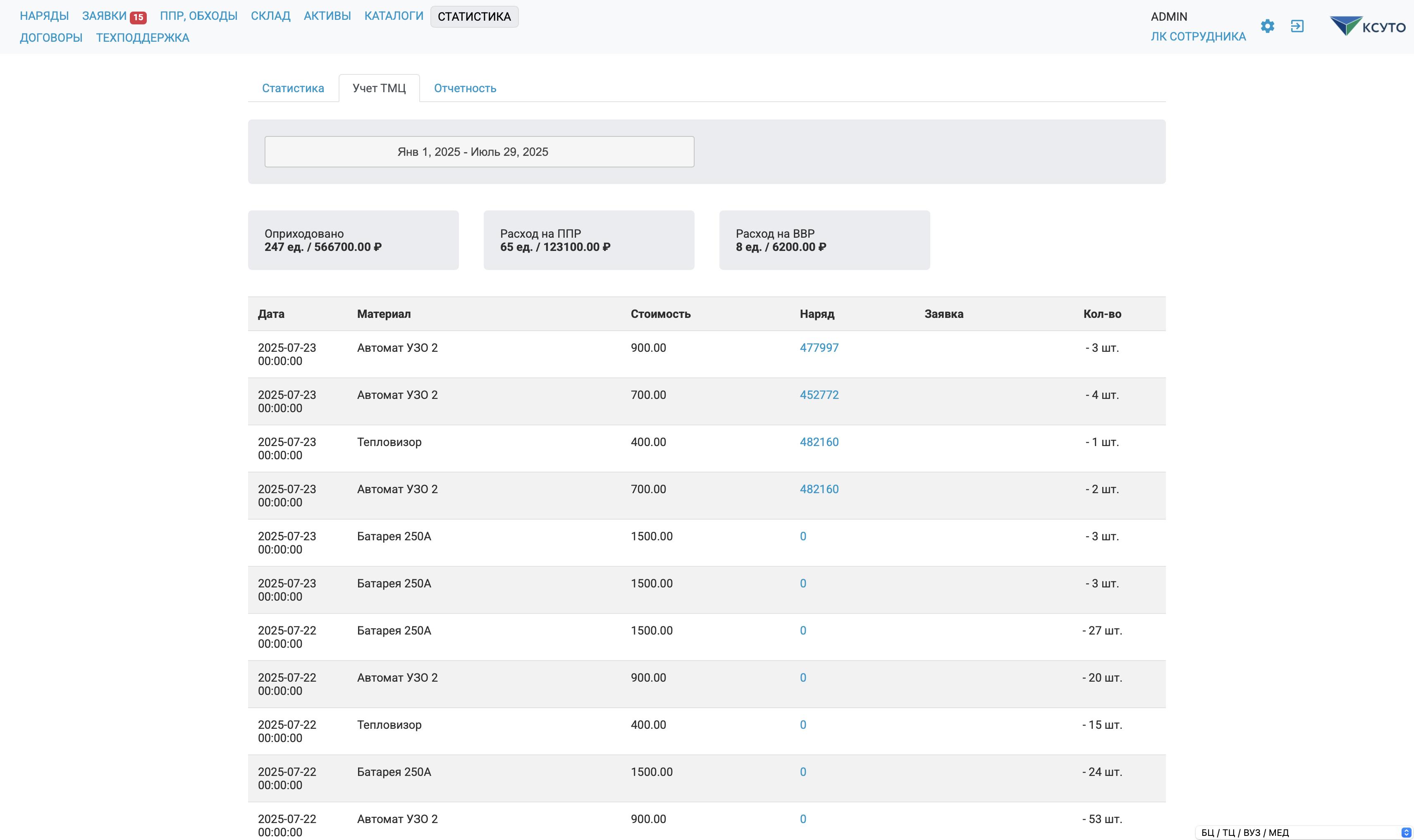Viewport: 1414px width, 840px height.
Task: Open the date range picker field
Action: click(479, 152)
